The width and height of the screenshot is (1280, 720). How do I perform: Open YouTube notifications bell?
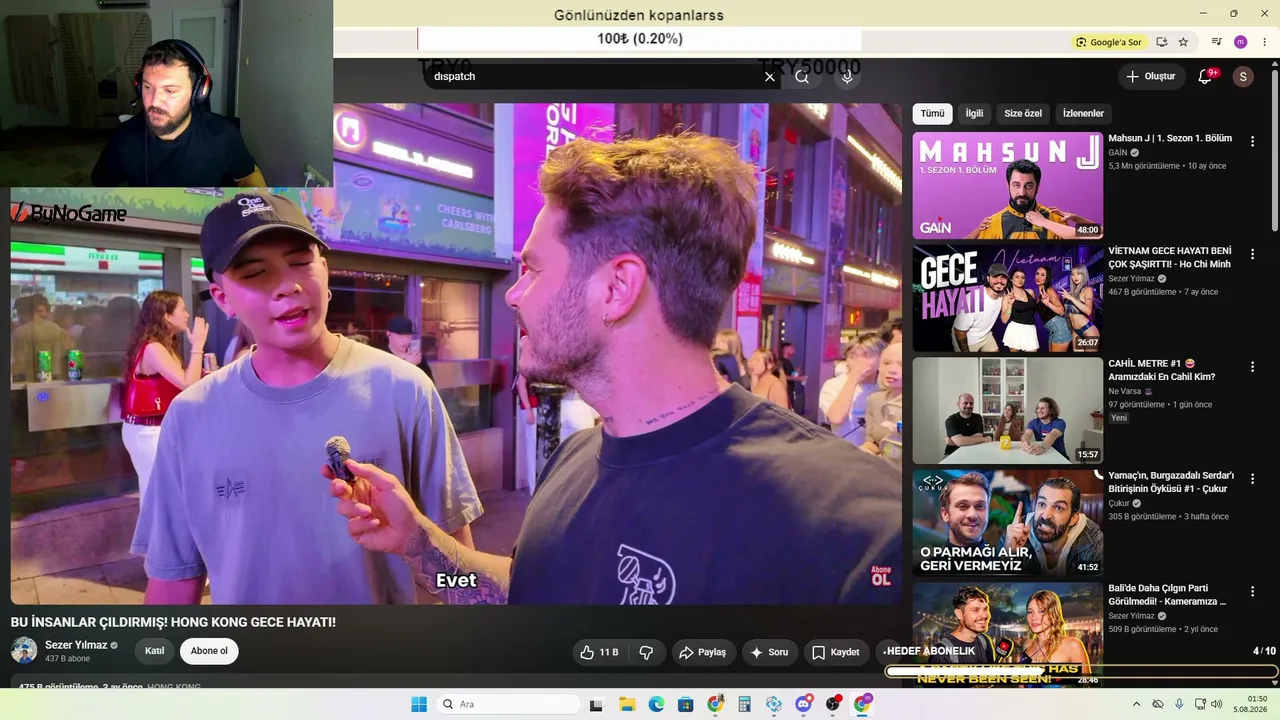(x=1205, y=77)
